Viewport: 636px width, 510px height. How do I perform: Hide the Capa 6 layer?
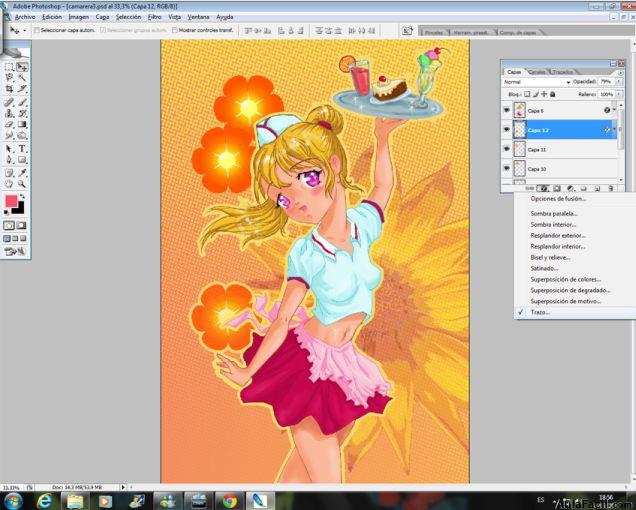point(507,110)
